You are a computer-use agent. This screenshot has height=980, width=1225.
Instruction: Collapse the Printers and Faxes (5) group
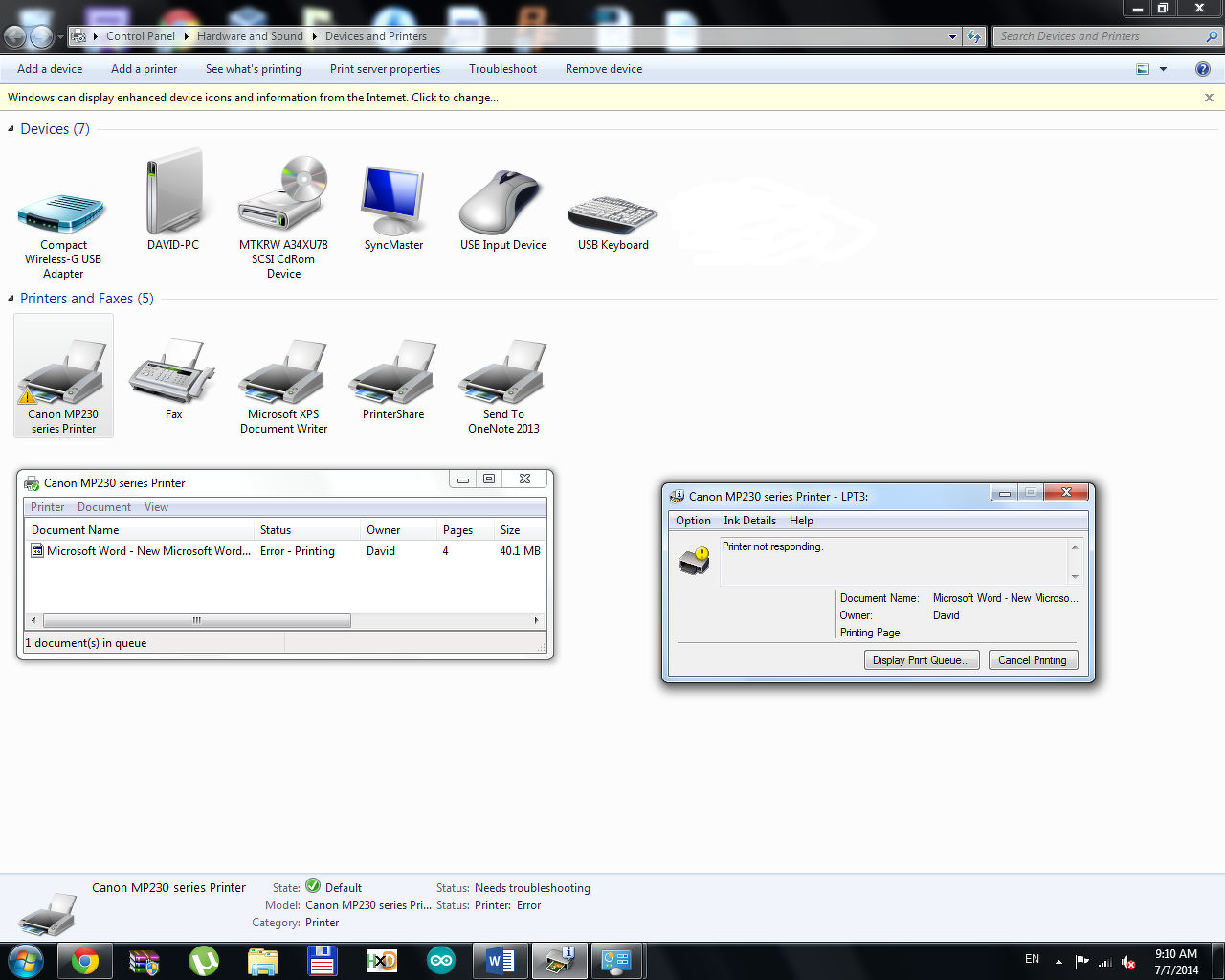(x=11, y=299)
